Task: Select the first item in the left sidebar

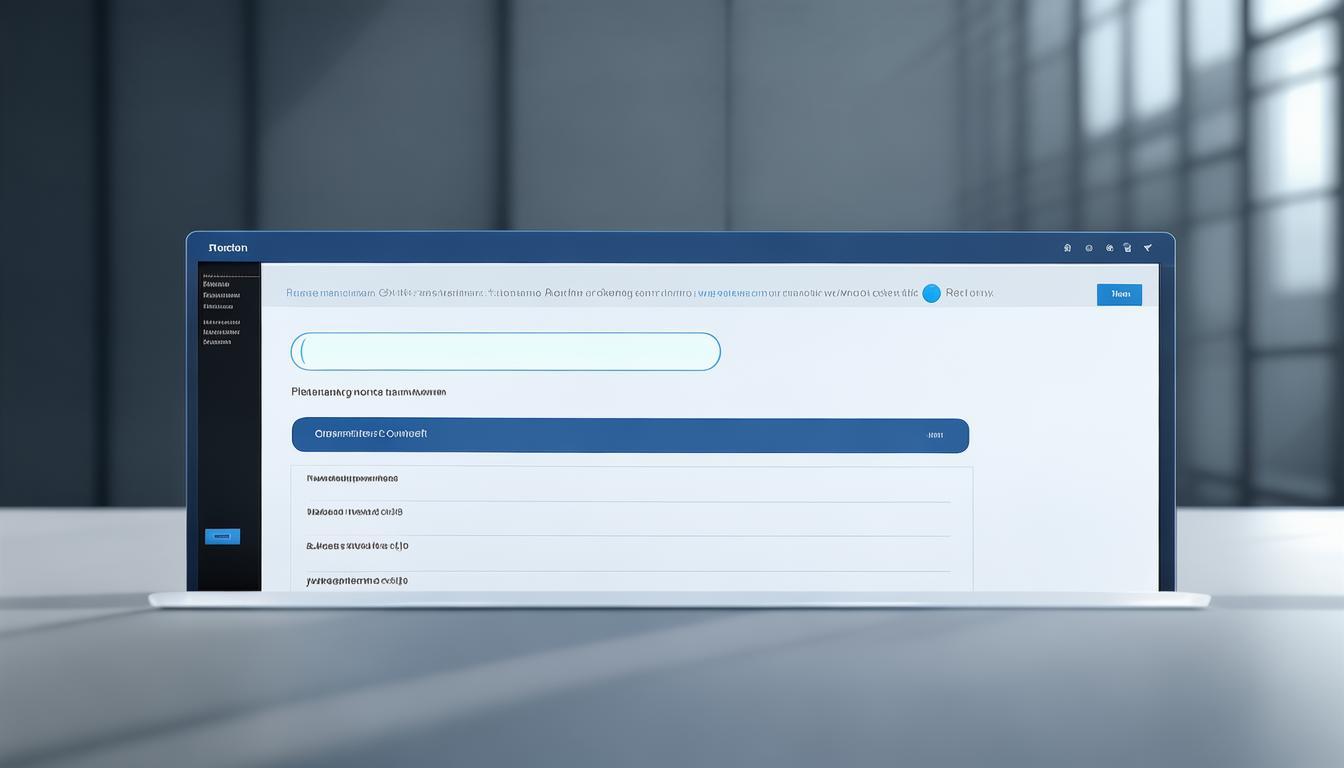Action: coord(216,284)
